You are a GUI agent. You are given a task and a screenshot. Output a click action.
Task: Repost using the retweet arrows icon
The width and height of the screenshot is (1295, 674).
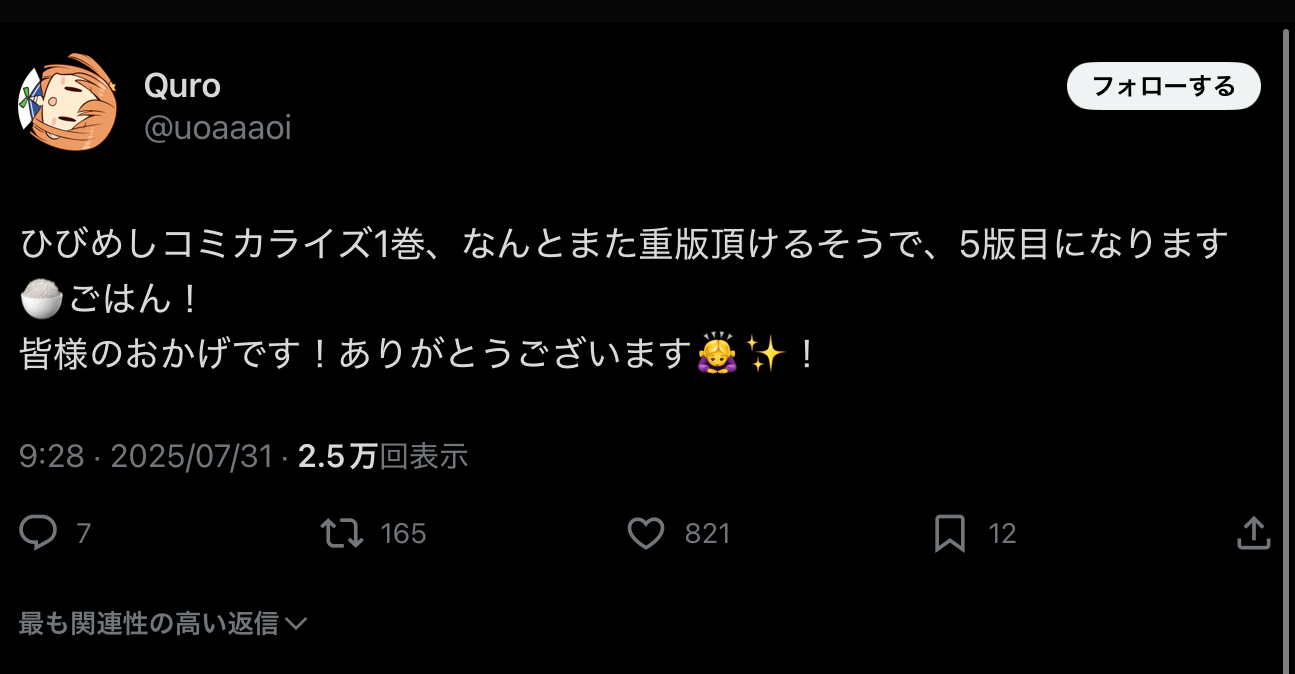click(x=342, y=533)
